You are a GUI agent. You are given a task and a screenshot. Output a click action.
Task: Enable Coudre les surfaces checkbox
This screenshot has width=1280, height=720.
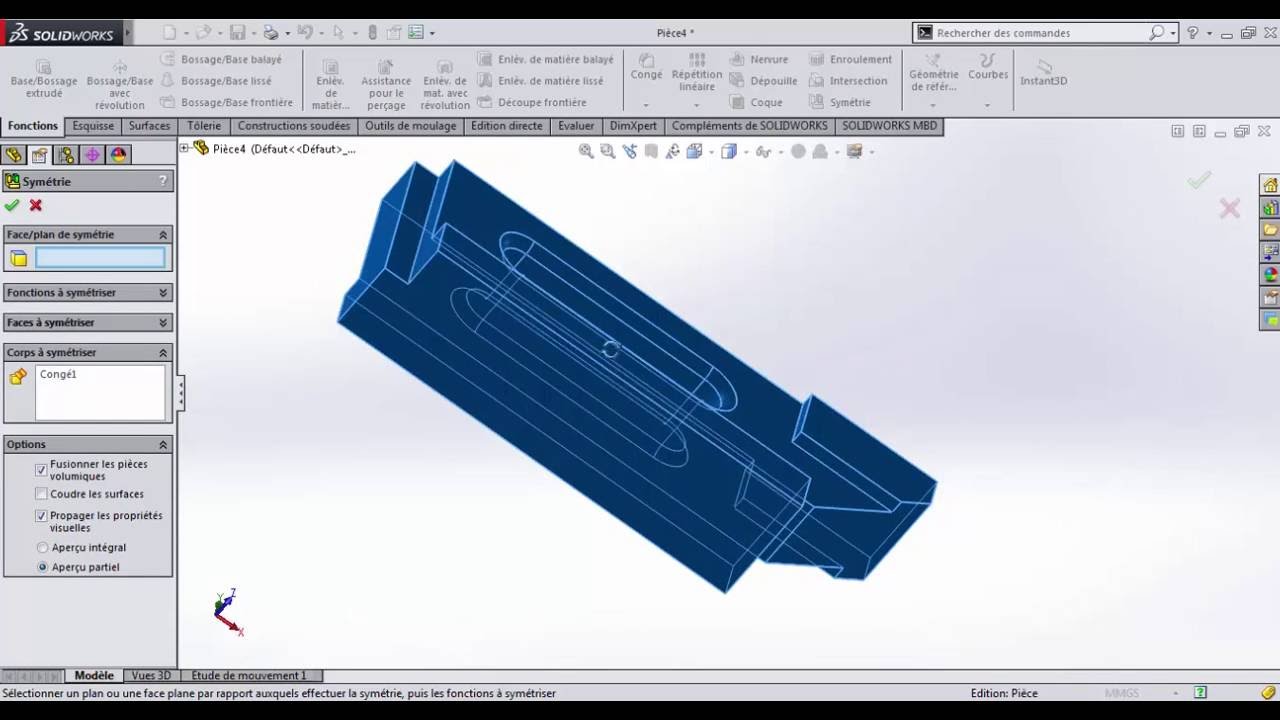[41, 494]
